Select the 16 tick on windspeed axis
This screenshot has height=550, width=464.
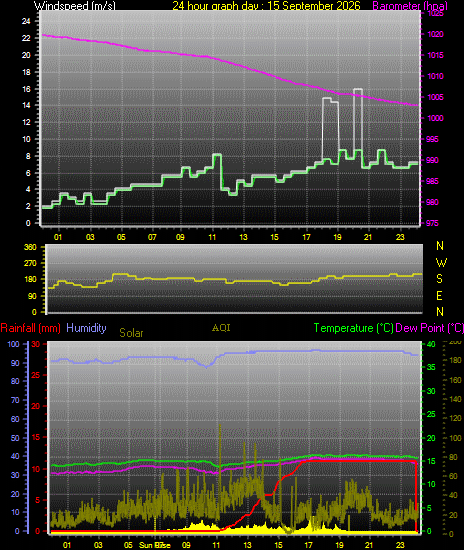pos(26,89)
